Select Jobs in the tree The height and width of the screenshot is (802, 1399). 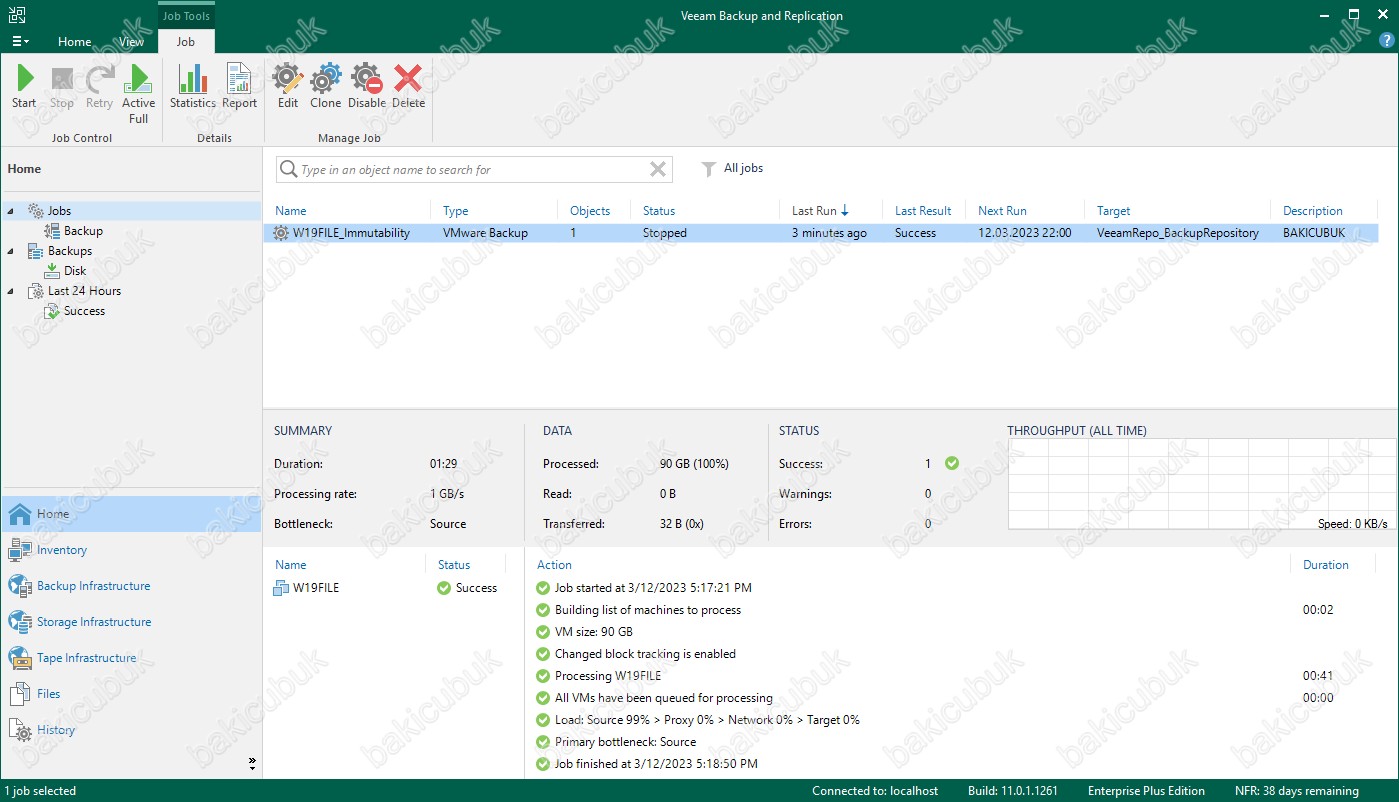coord(59,211)
